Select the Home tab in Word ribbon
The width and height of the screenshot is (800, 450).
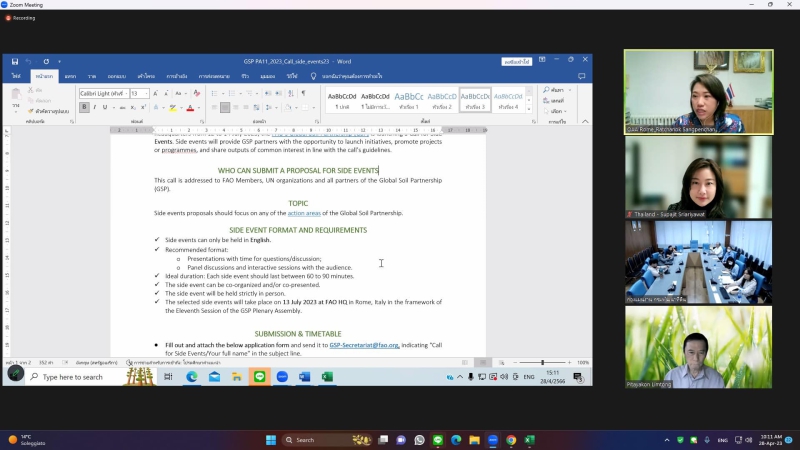point(44,76)
